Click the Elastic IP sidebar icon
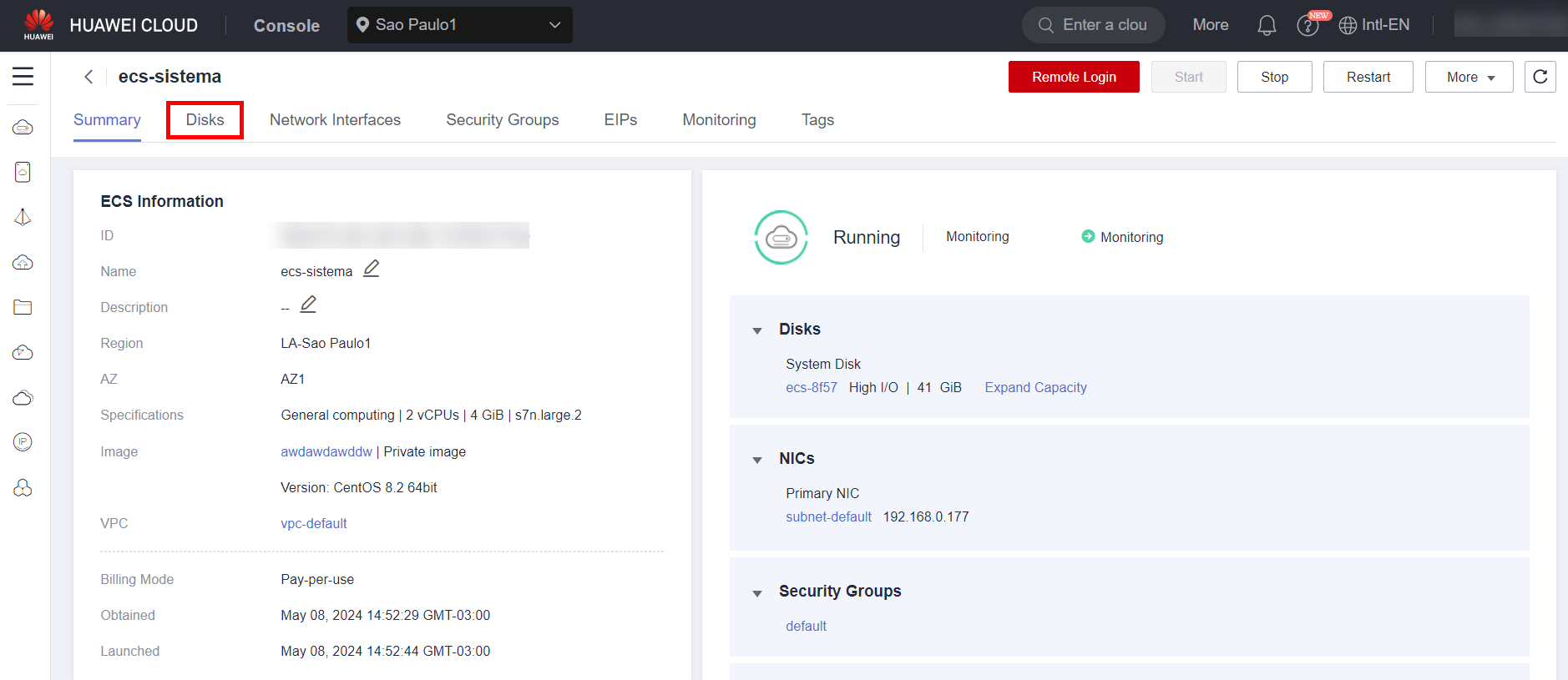The image size is (1568, 680). [23, 442]
